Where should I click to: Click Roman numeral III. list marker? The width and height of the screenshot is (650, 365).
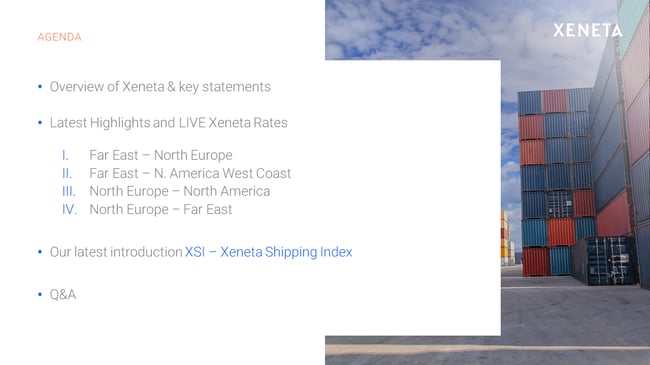[69, 191]
